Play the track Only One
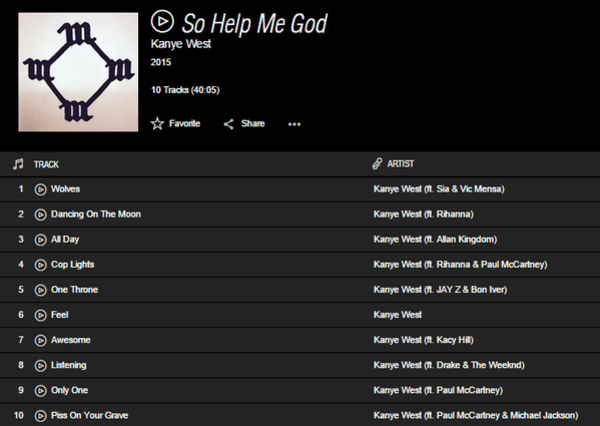Image resolution: width=600 pixels, height=426 pixels. tap(41, 389)
